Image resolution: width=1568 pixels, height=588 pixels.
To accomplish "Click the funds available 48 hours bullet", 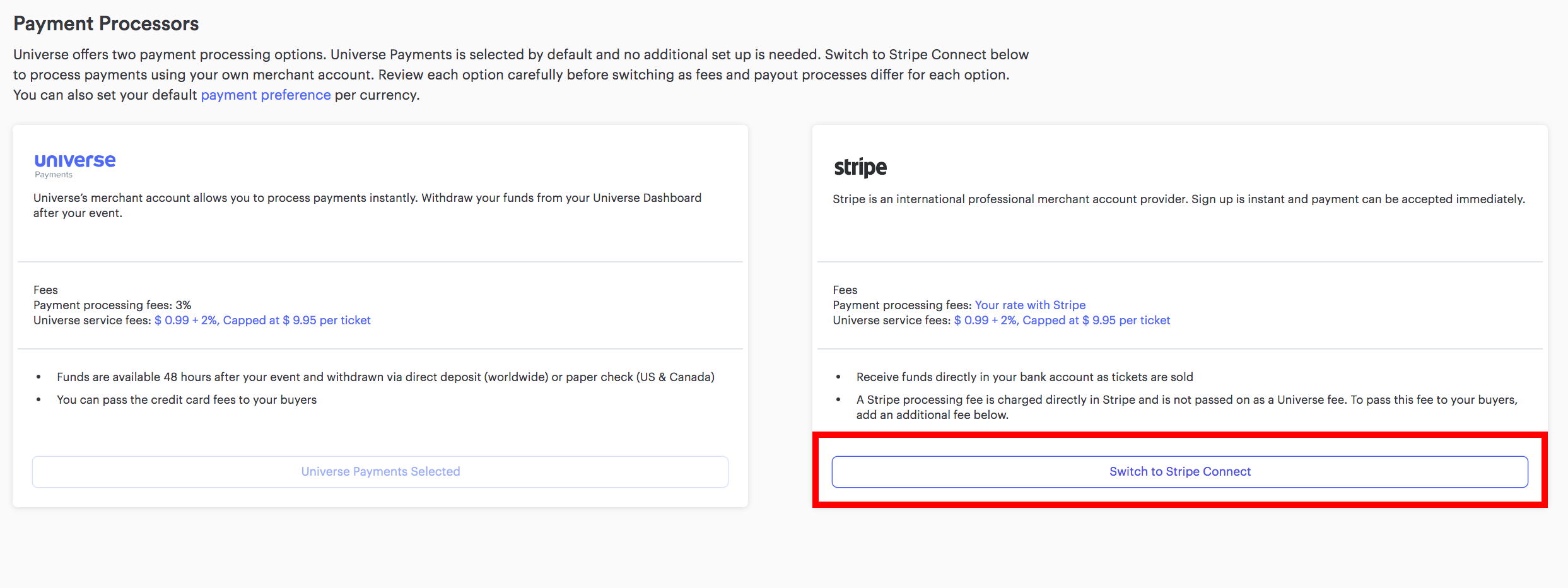I will tap(385, 377).
